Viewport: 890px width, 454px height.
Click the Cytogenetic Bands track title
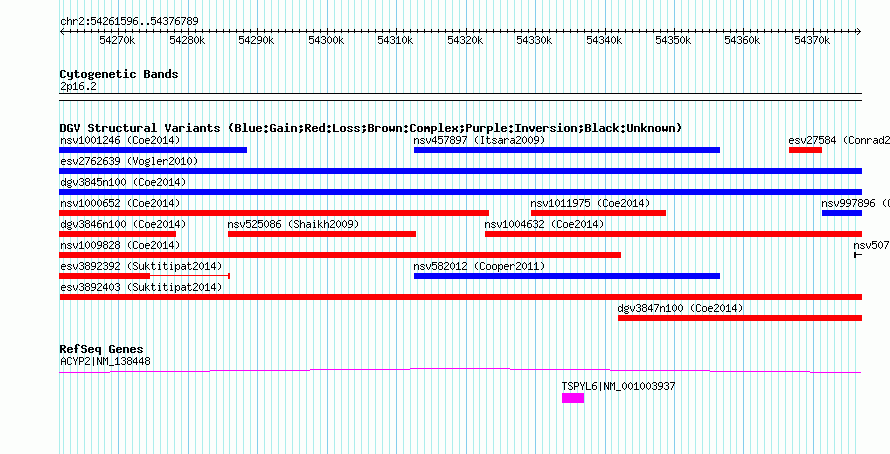pyautogui.click(x=119, y=74)
